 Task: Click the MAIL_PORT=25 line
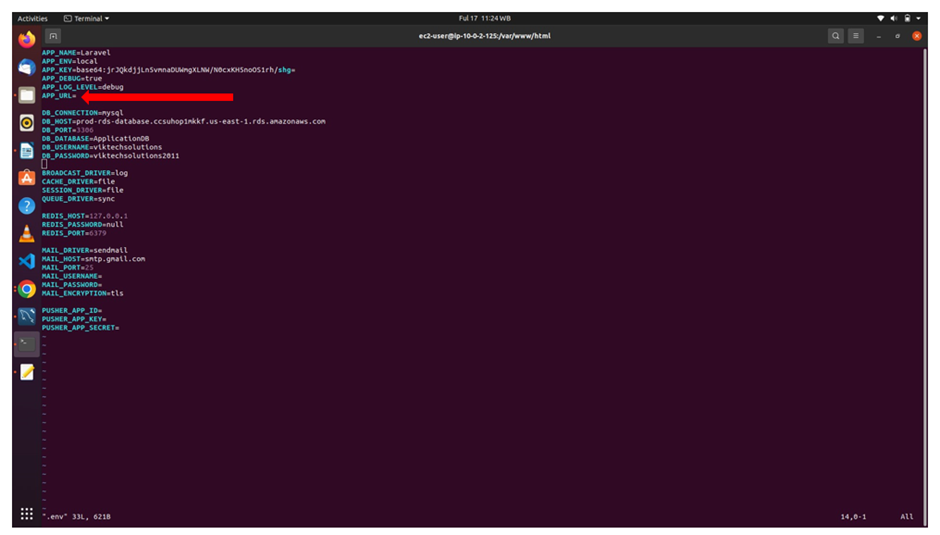[x=68, y=268]
